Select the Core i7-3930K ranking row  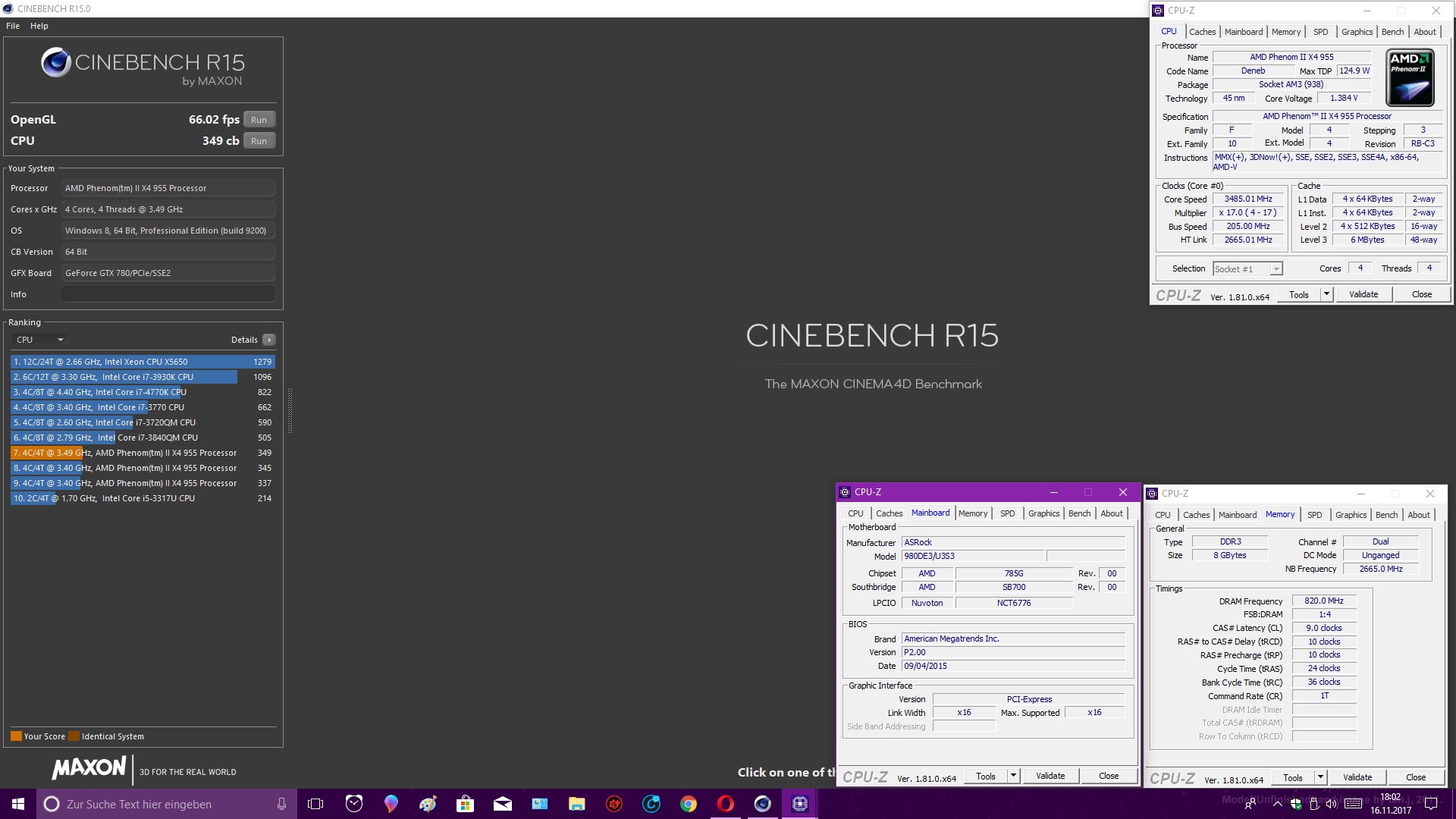click(x=143, y=377)
